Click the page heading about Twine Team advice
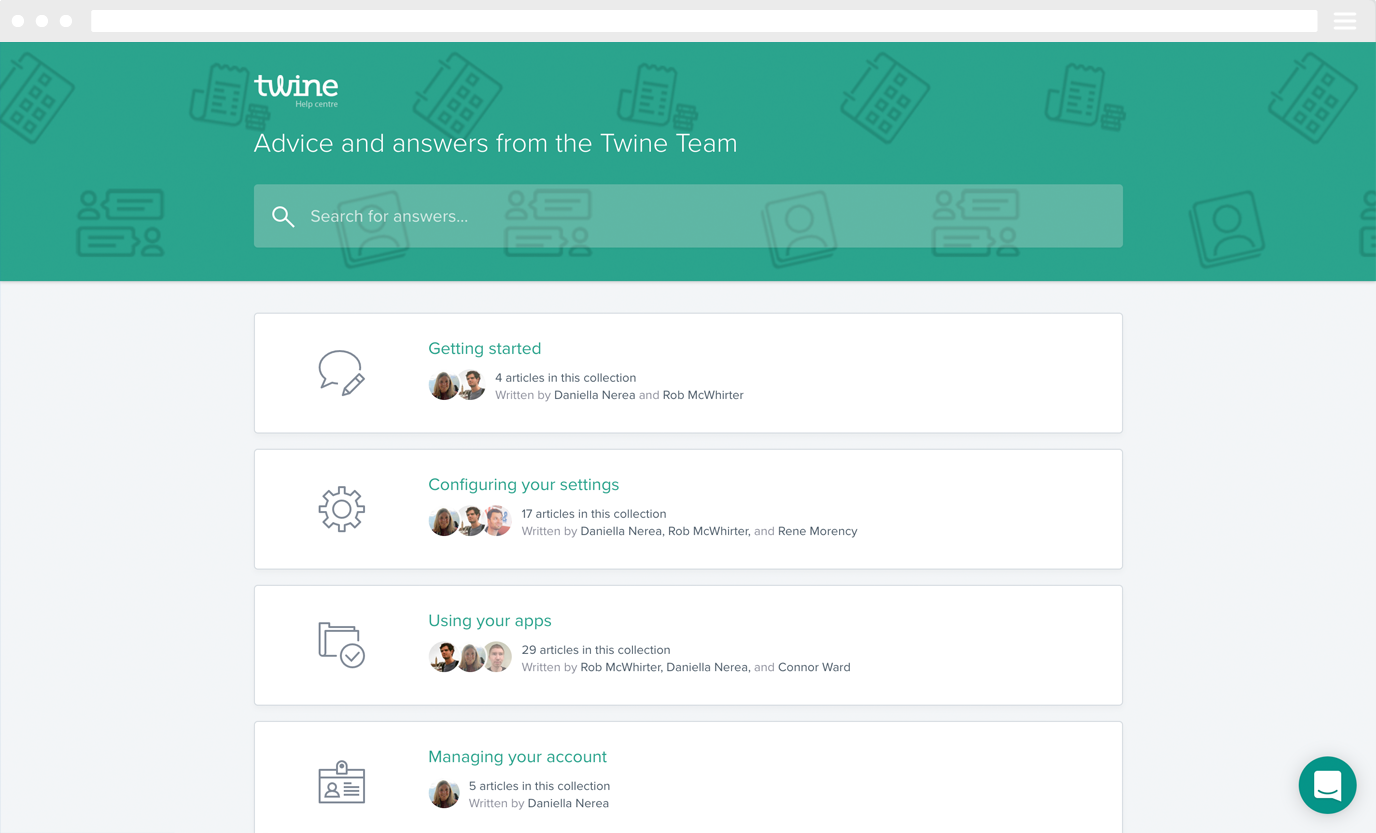 [495, 144]
